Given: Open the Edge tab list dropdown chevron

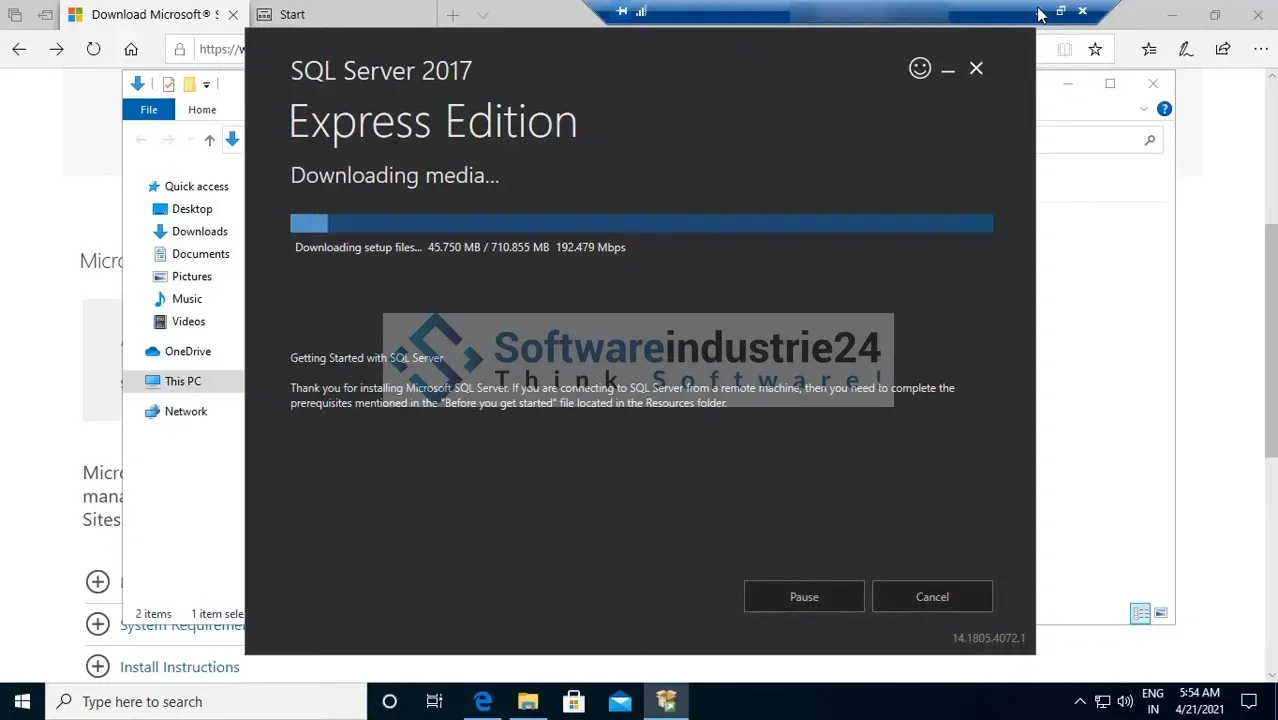Looking at the screenshot, I should click(x=483, y=15).
